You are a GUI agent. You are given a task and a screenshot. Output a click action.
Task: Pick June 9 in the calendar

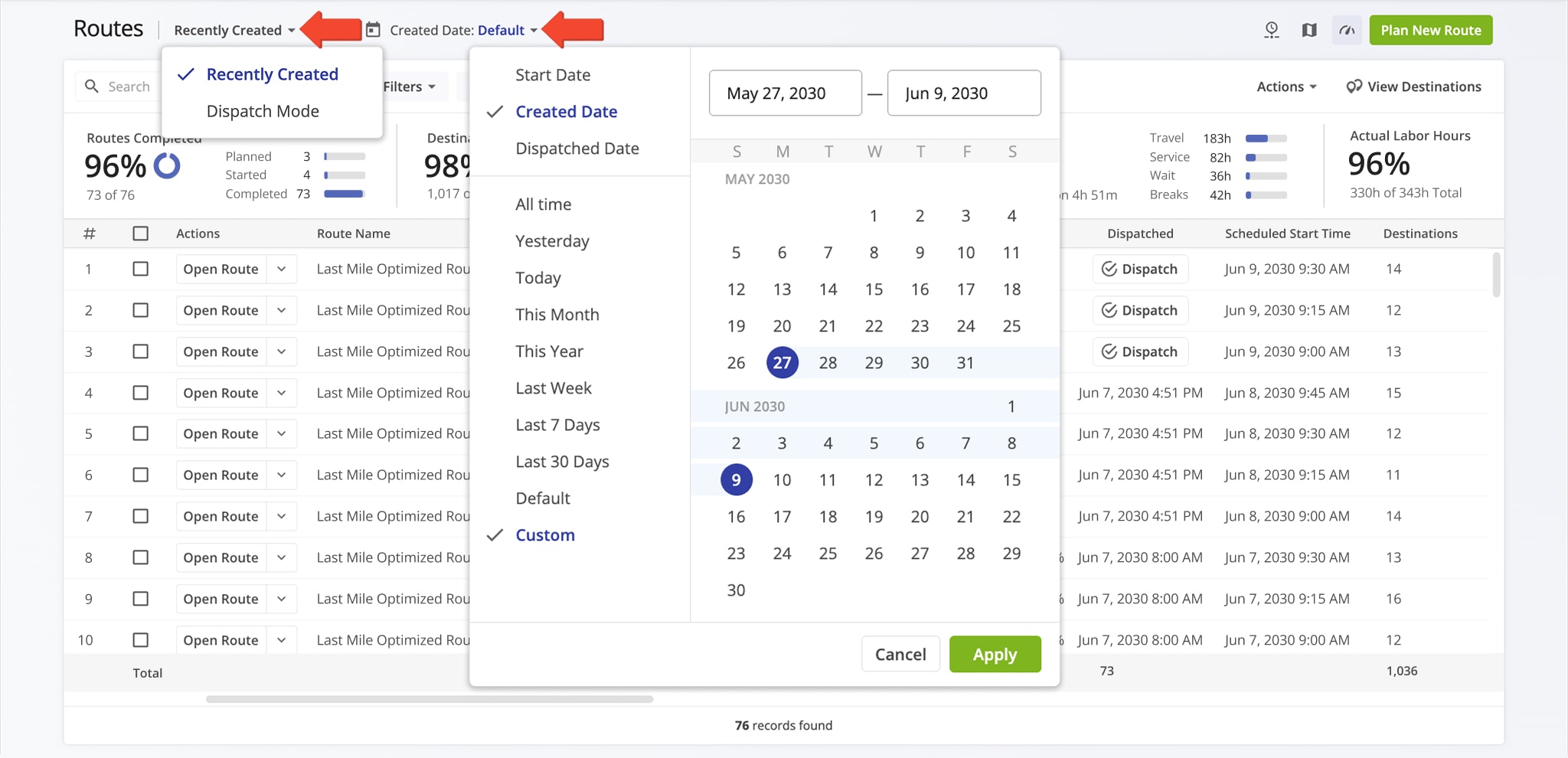[x=736, y=480]
